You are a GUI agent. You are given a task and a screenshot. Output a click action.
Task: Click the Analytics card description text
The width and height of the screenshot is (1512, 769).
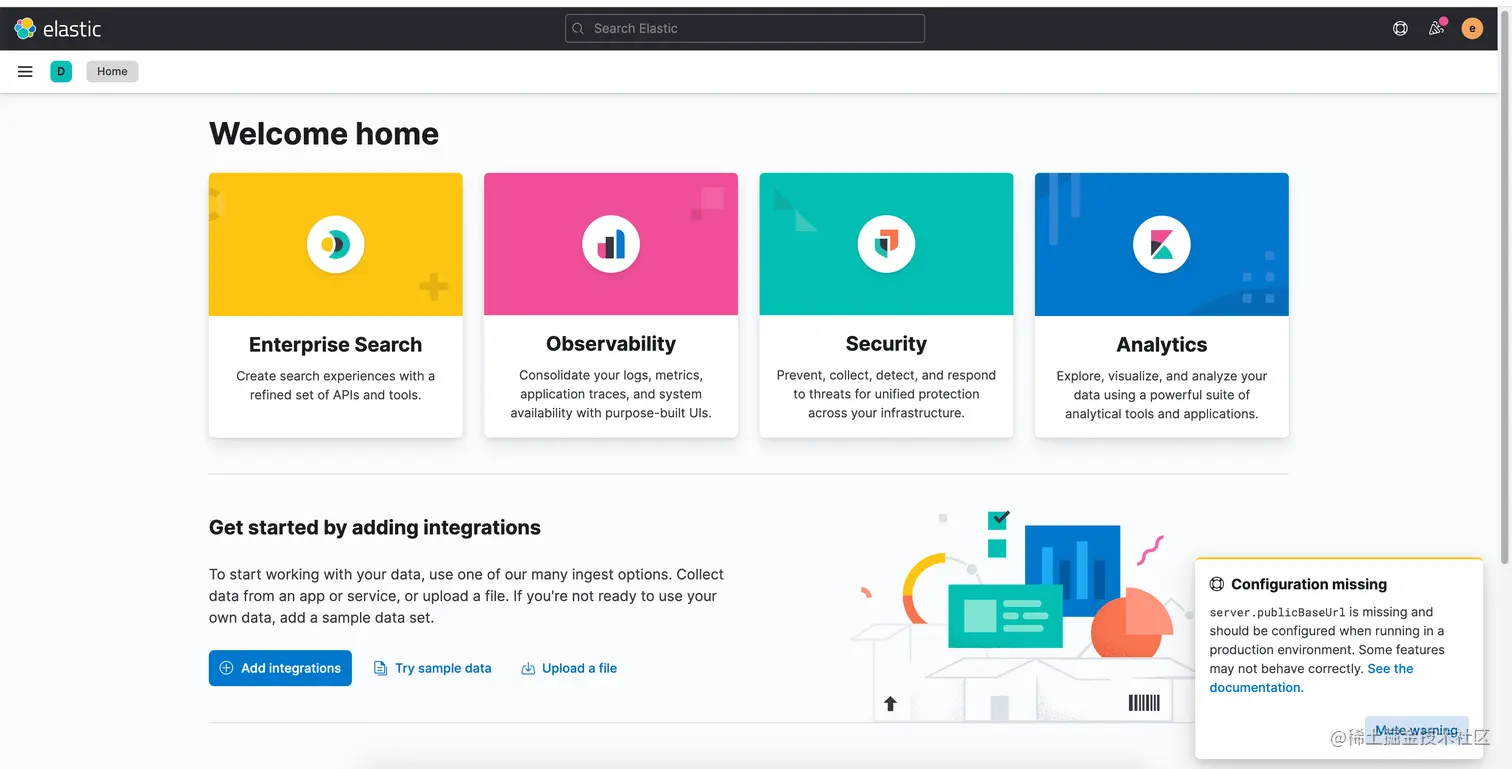[x=1162, y=395]
